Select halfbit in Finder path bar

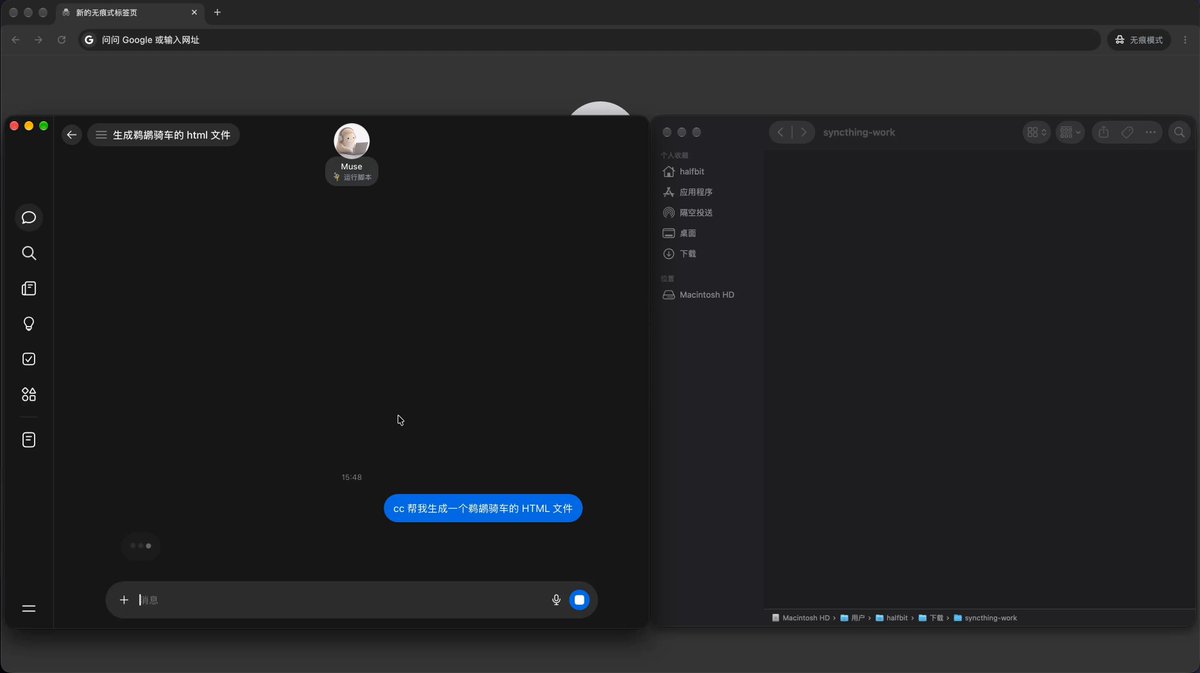(x=891, y=618)
